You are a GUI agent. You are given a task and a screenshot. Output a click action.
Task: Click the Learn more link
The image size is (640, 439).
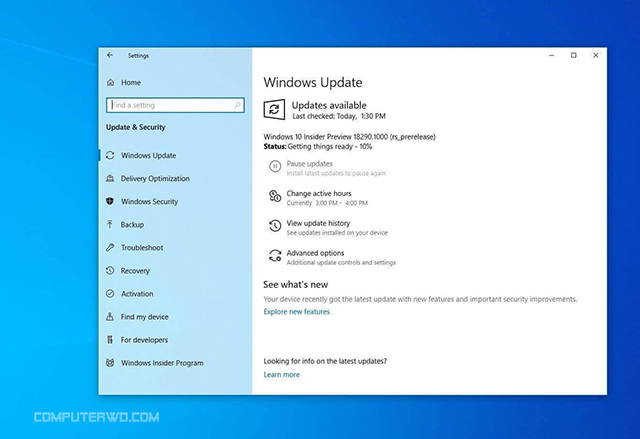pos(282,375)
